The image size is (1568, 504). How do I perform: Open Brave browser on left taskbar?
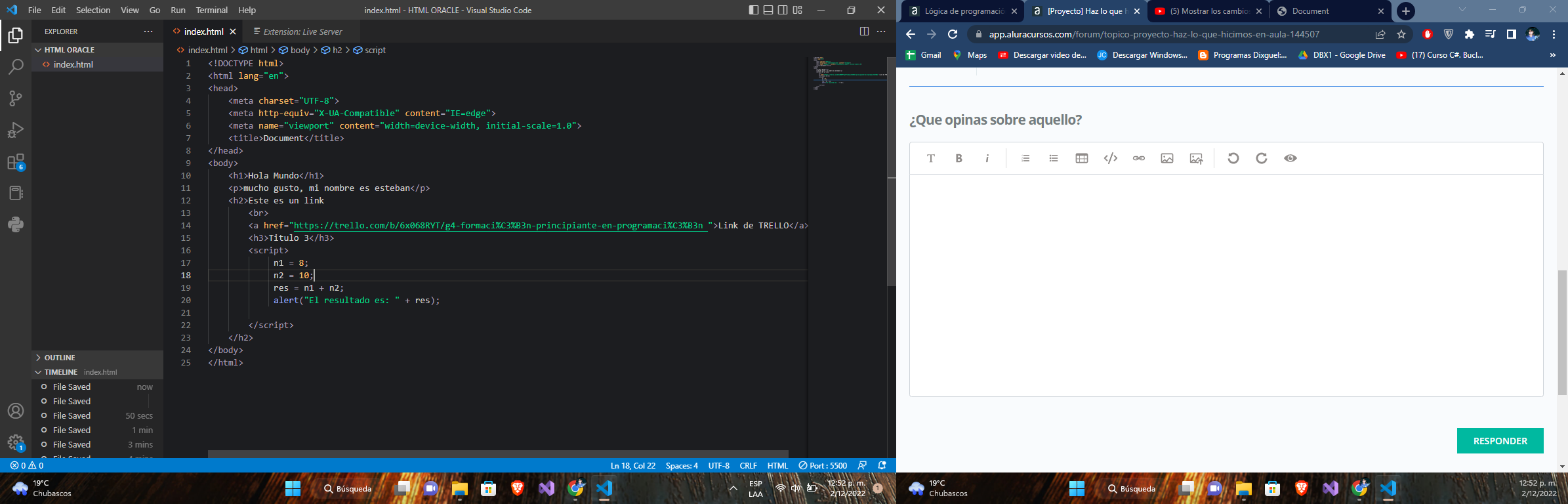[x=518, y=488]
